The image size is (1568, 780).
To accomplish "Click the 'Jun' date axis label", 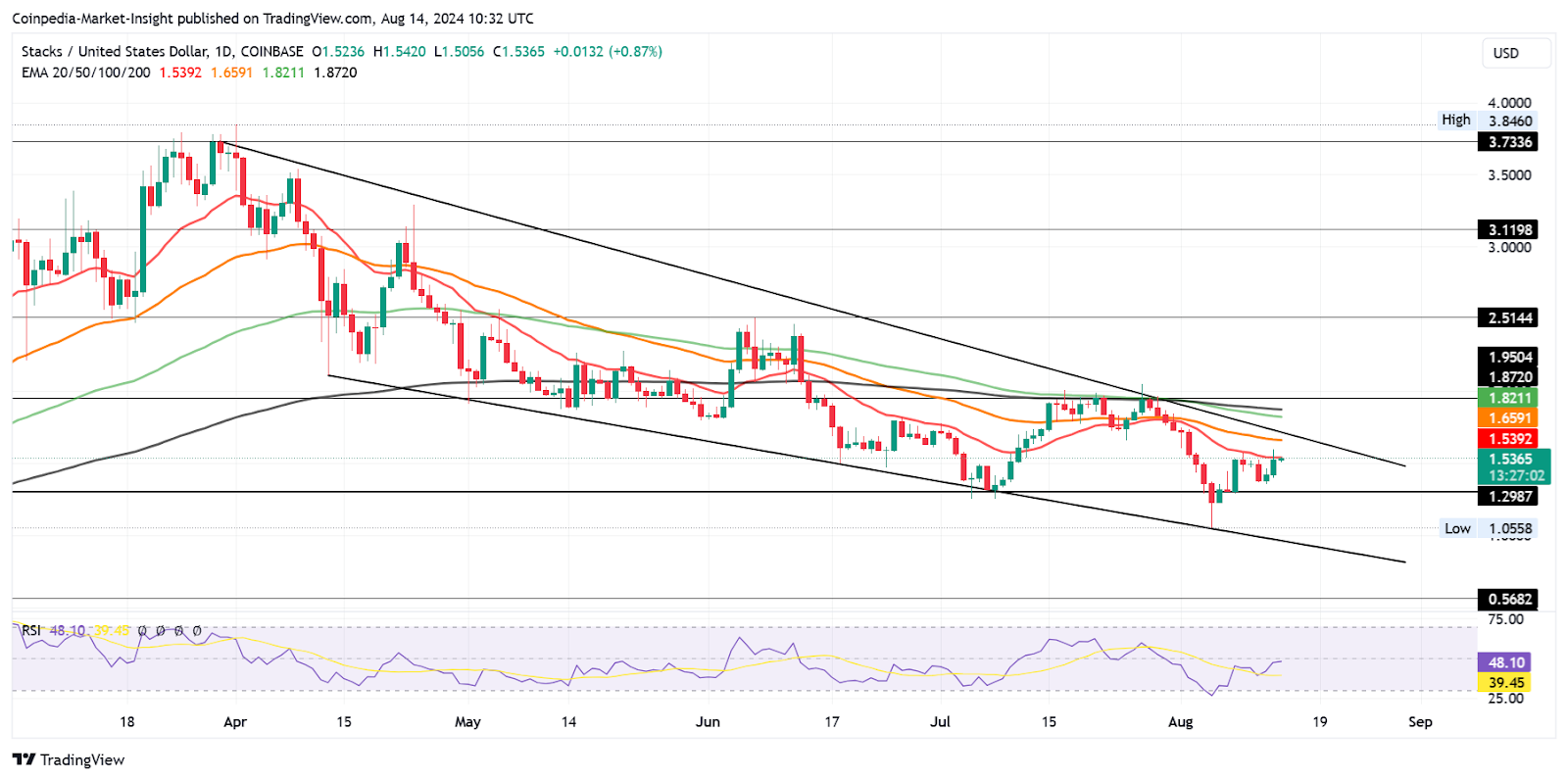I will click(708, 722).
